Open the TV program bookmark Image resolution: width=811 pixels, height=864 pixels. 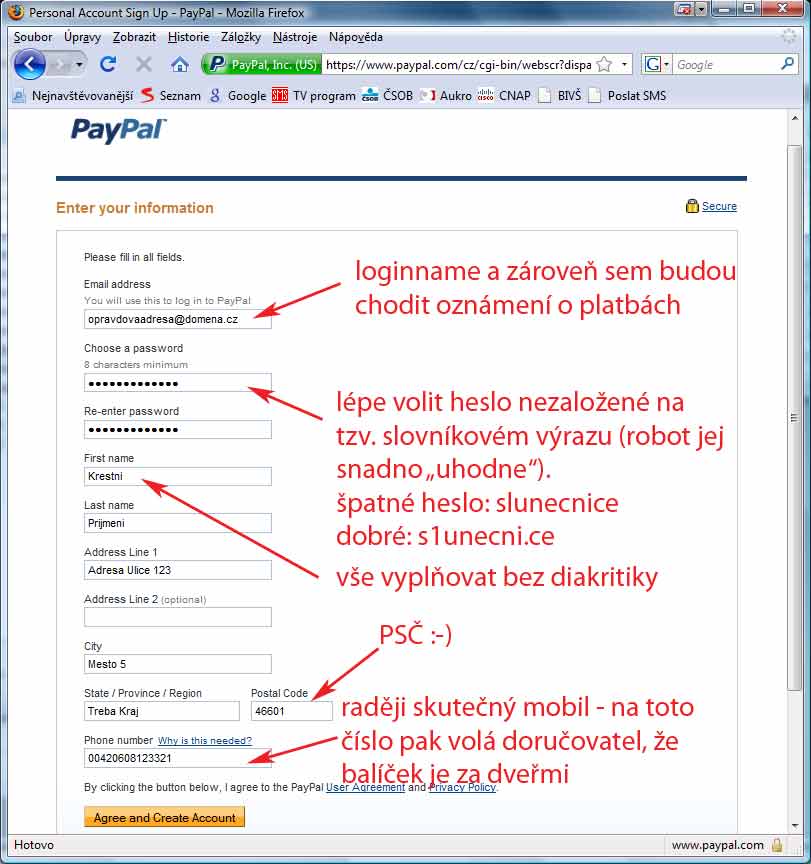coord(314,95)
